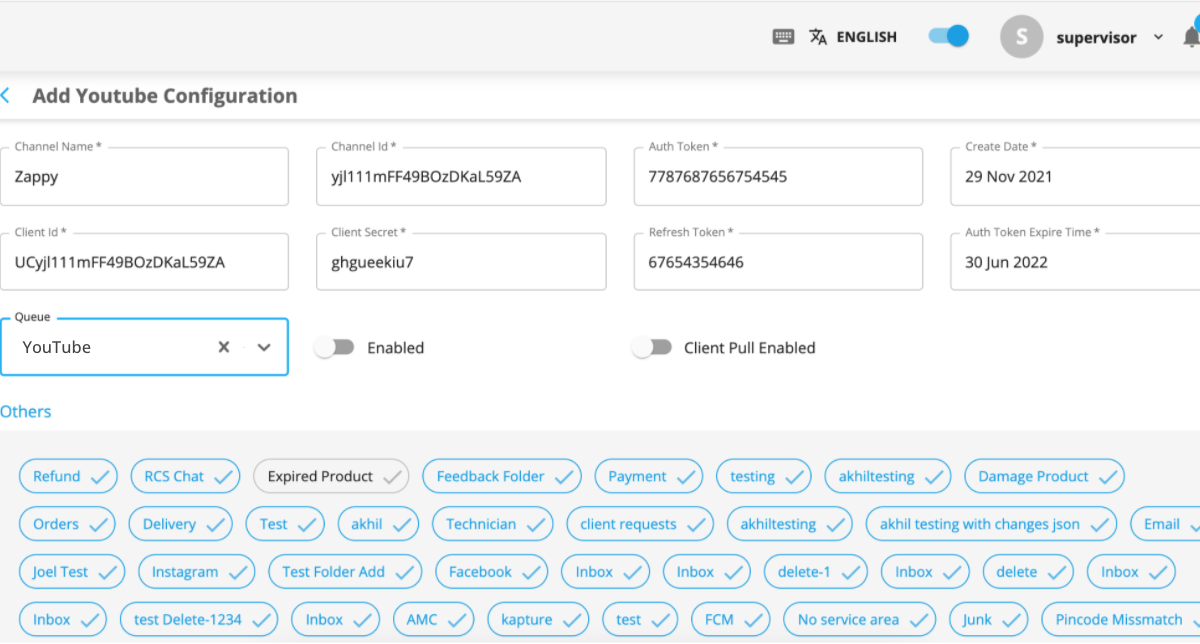Click the keyboard shortcuts icon
The image size is (1200, 644).
point(784,37)
